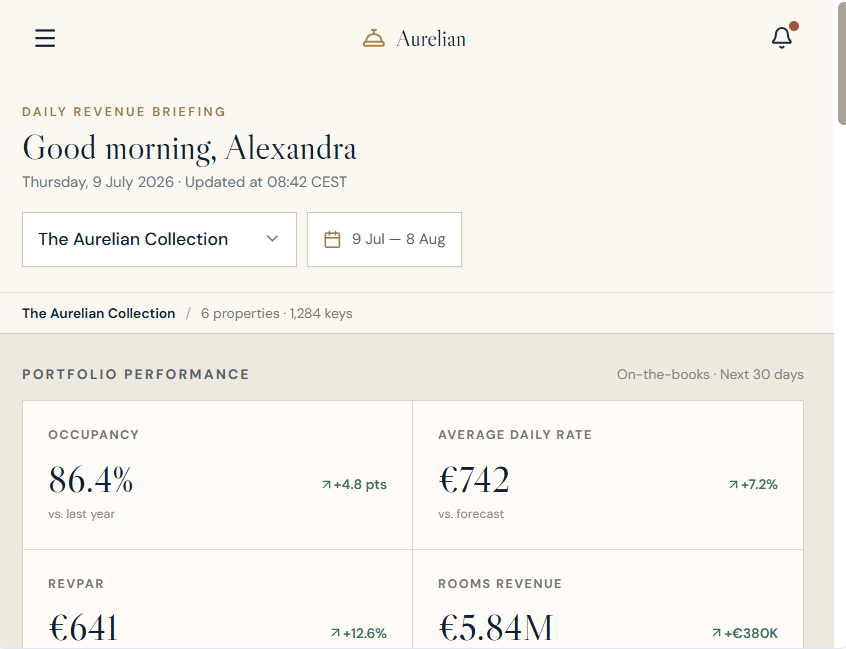Click the 'Updated at 08:42 CEST' date line
846x649 pixels.
click(185, 182)
